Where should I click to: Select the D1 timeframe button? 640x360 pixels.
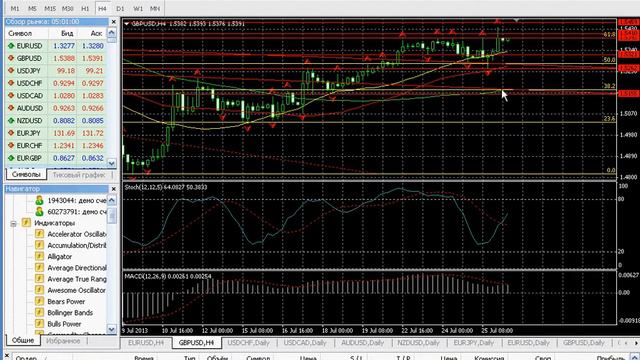click(x=120, y=8)
